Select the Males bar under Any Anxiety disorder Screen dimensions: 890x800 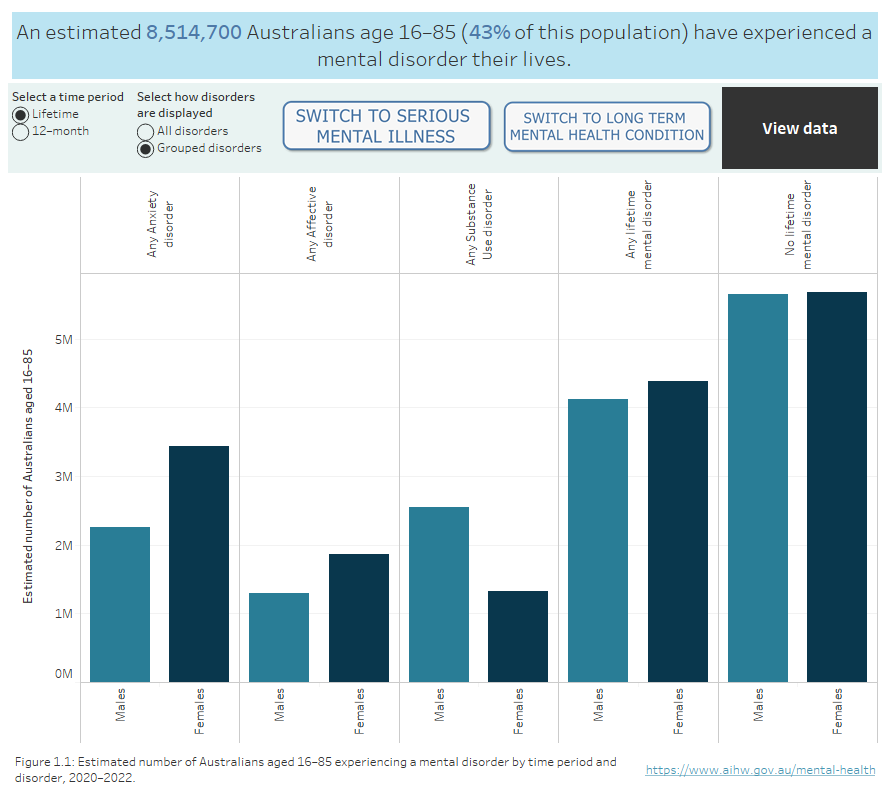pos(120,600)
